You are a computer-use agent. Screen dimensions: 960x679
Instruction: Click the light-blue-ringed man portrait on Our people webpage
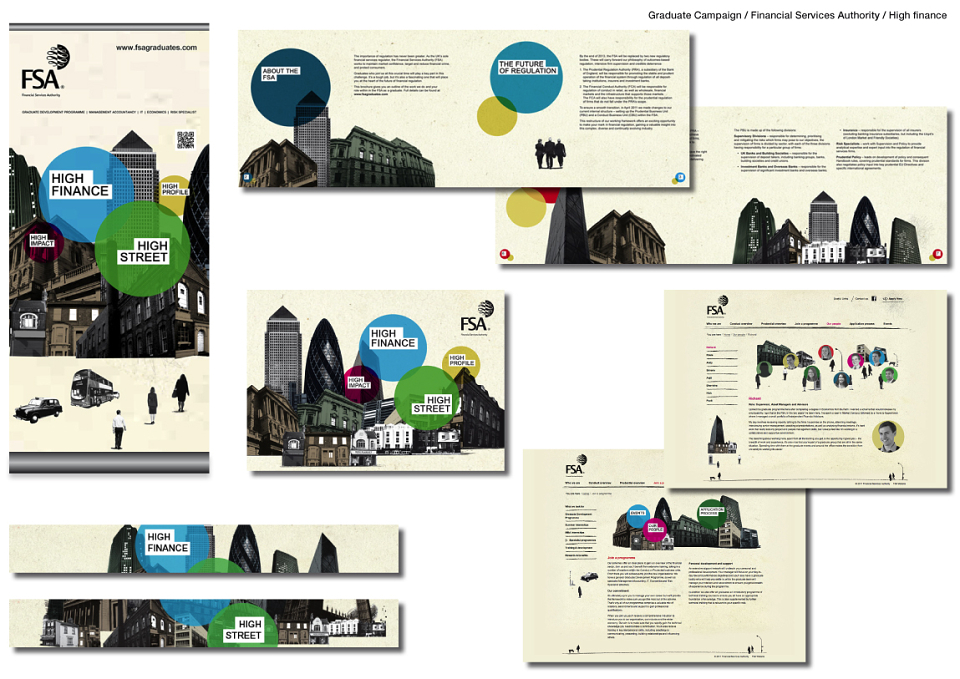tap(876, 358)
